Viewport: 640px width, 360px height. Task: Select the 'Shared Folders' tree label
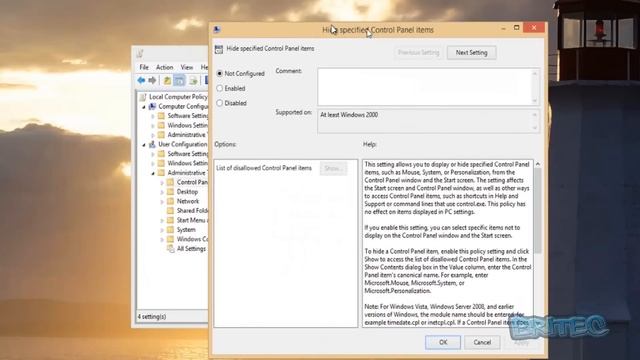192,211
